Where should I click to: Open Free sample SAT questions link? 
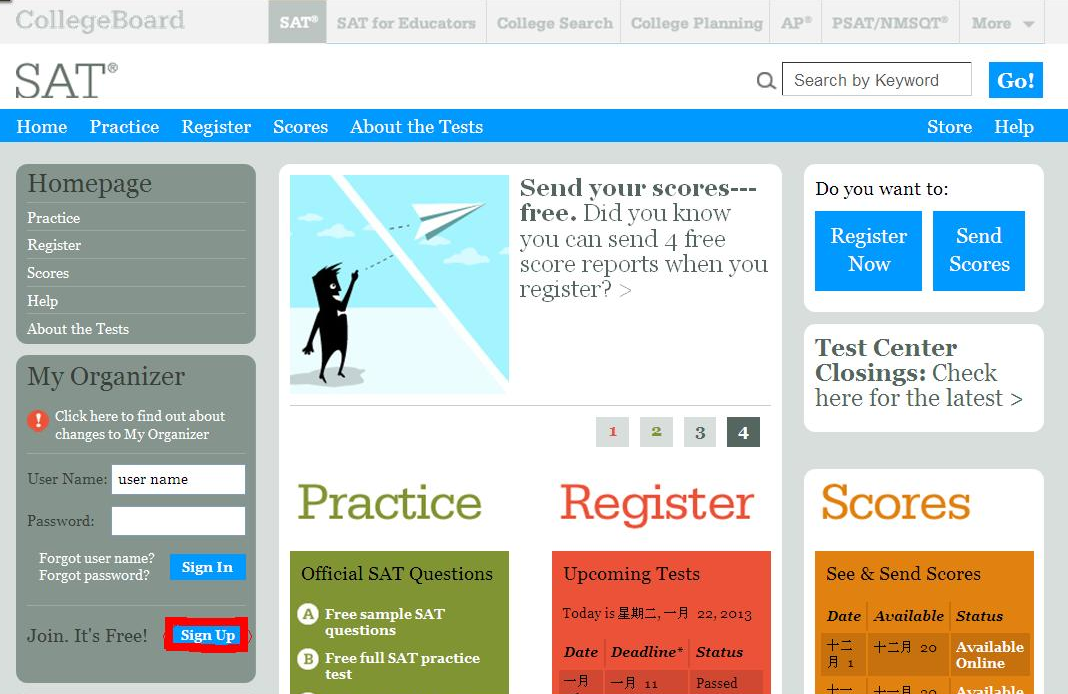click(x=385, y=622)
